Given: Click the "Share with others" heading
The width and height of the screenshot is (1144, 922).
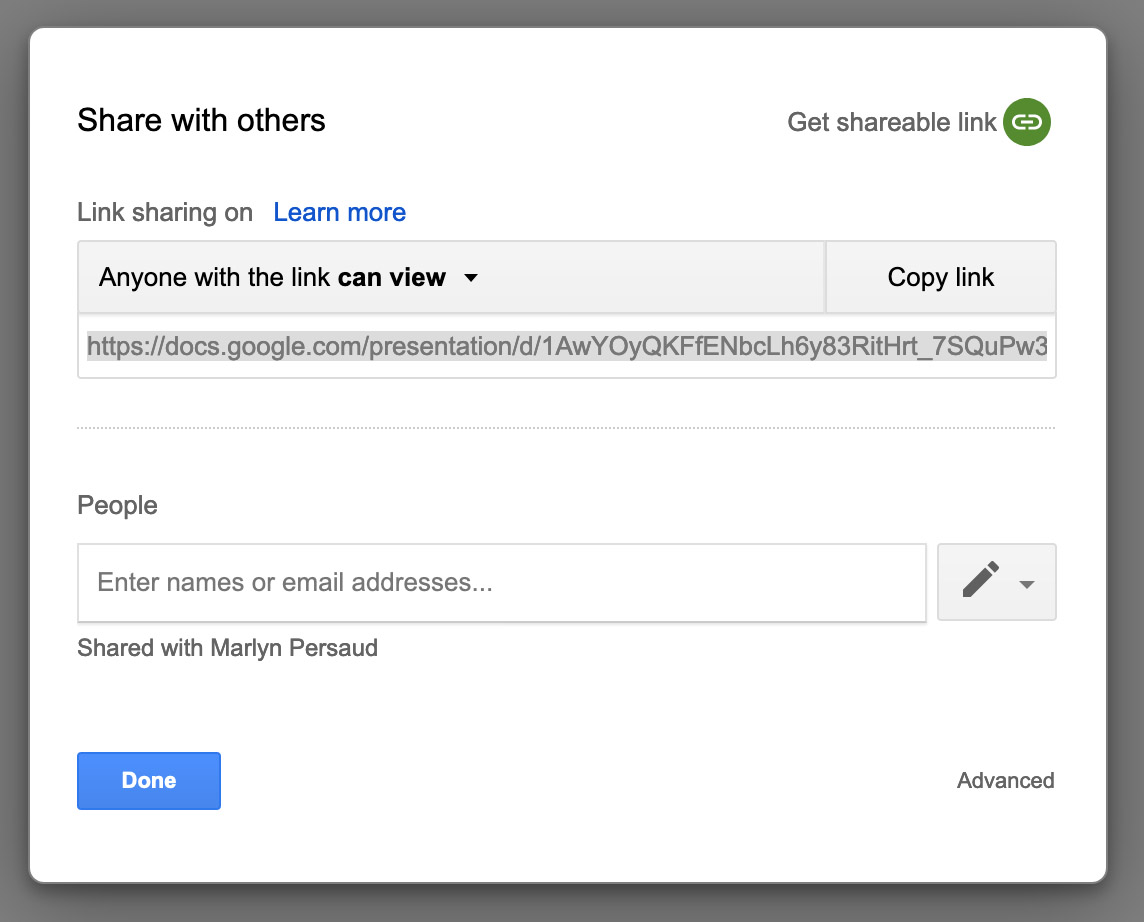Looking at the screenshot, I should [201, 121].
